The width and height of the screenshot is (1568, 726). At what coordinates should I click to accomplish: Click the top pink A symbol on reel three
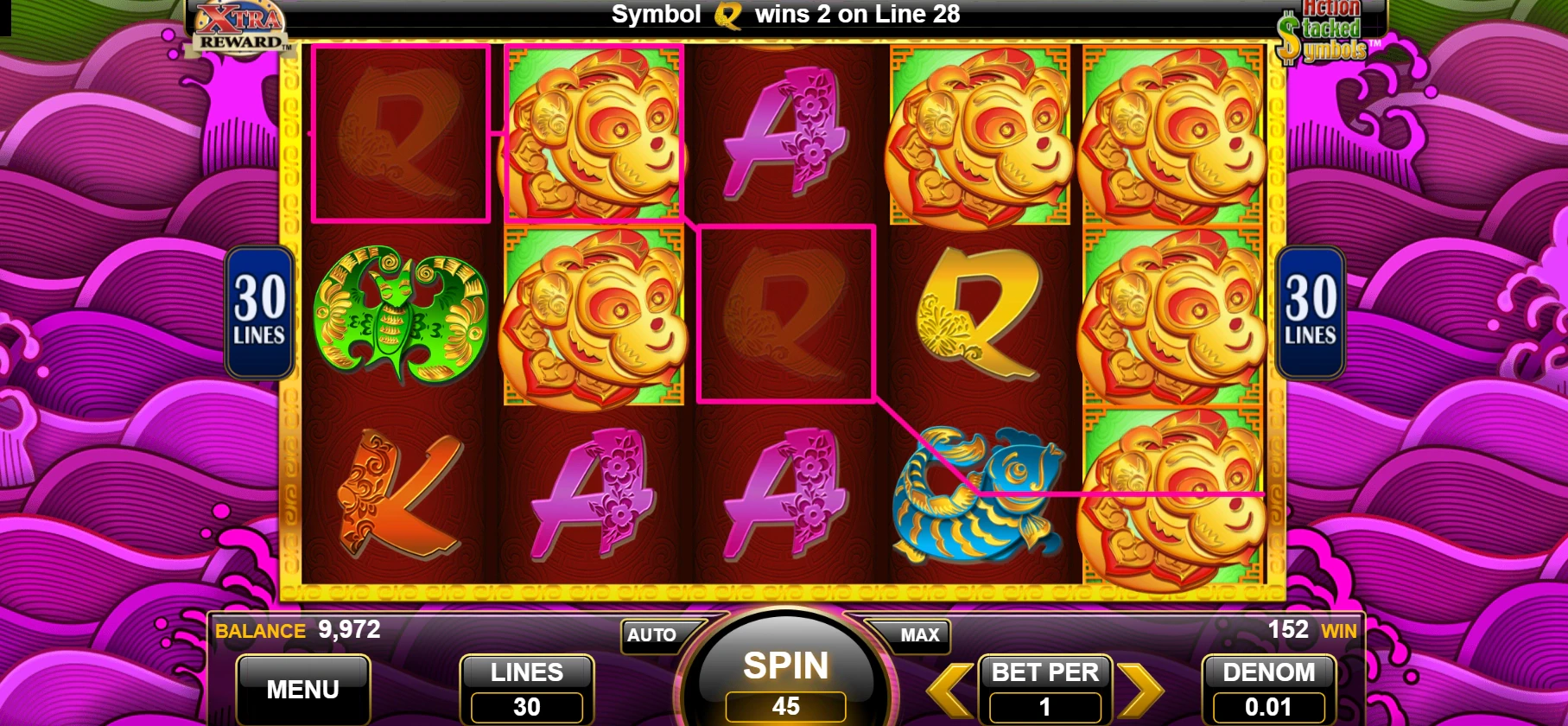(784, 133)
